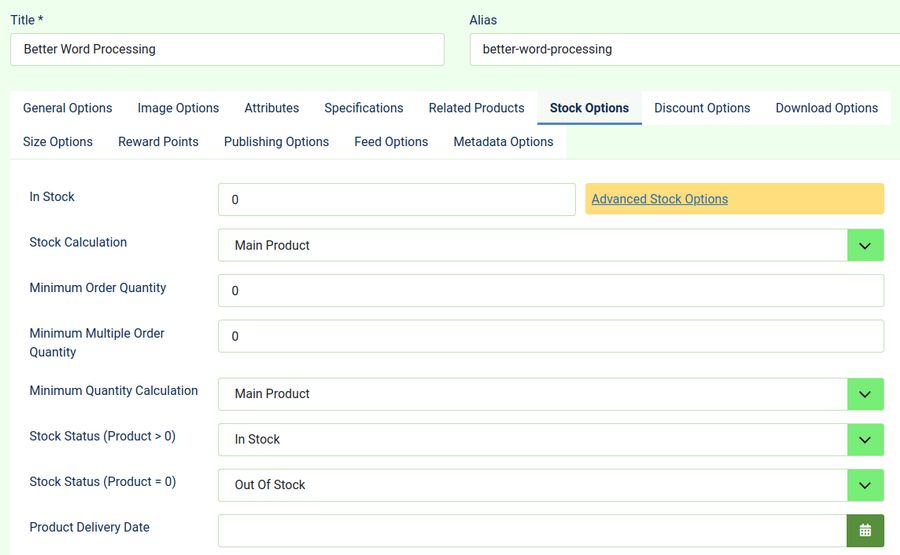Go to the Attributes tab
The height and width of the screenshot is (555, 900).
pyautogui.click(x=271, y=108)
